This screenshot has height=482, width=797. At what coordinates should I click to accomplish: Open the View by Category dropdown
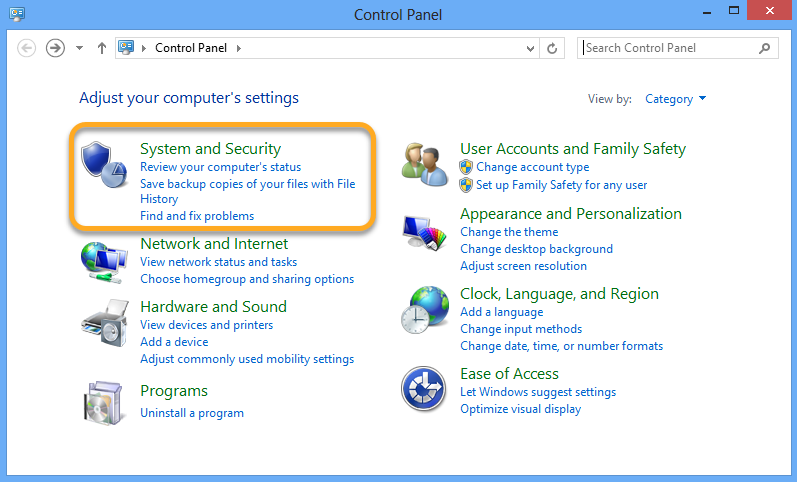click(x=676, y=99)
